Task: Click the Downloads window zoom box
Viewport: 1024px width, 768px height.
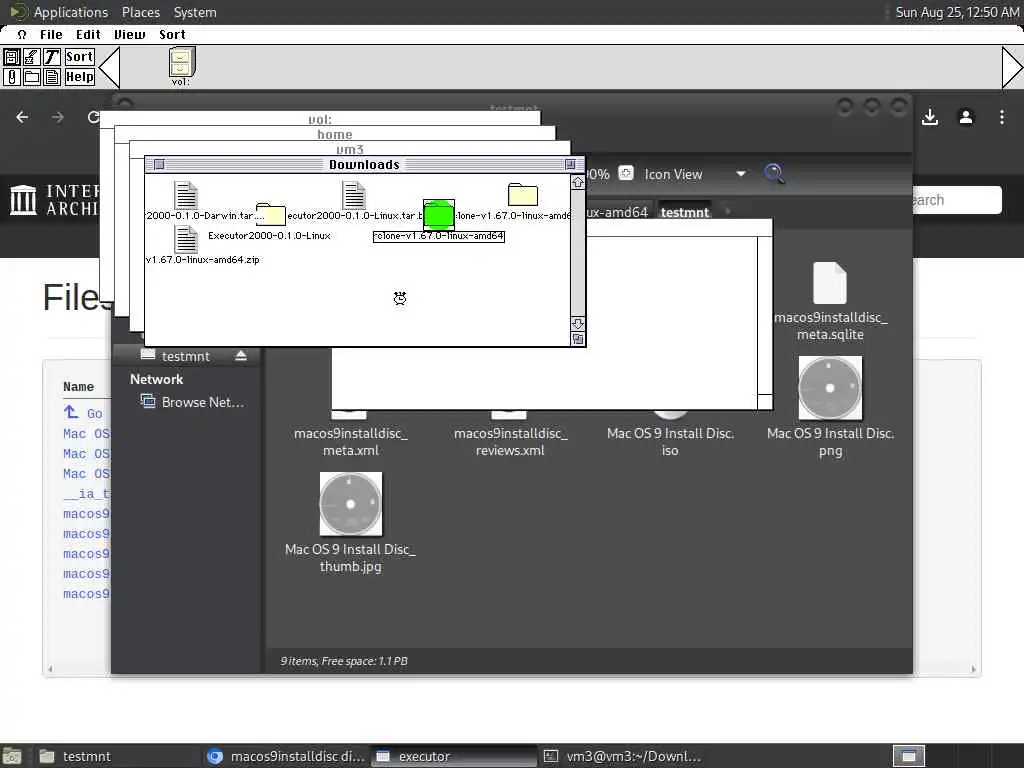Action: click(x=570, y=165)
